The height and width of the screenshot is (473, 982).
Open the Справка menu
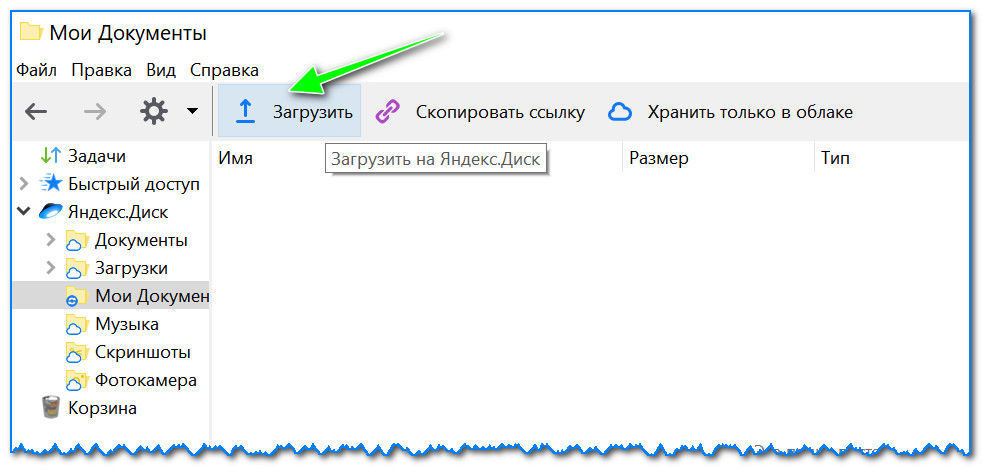coord(224,70)
